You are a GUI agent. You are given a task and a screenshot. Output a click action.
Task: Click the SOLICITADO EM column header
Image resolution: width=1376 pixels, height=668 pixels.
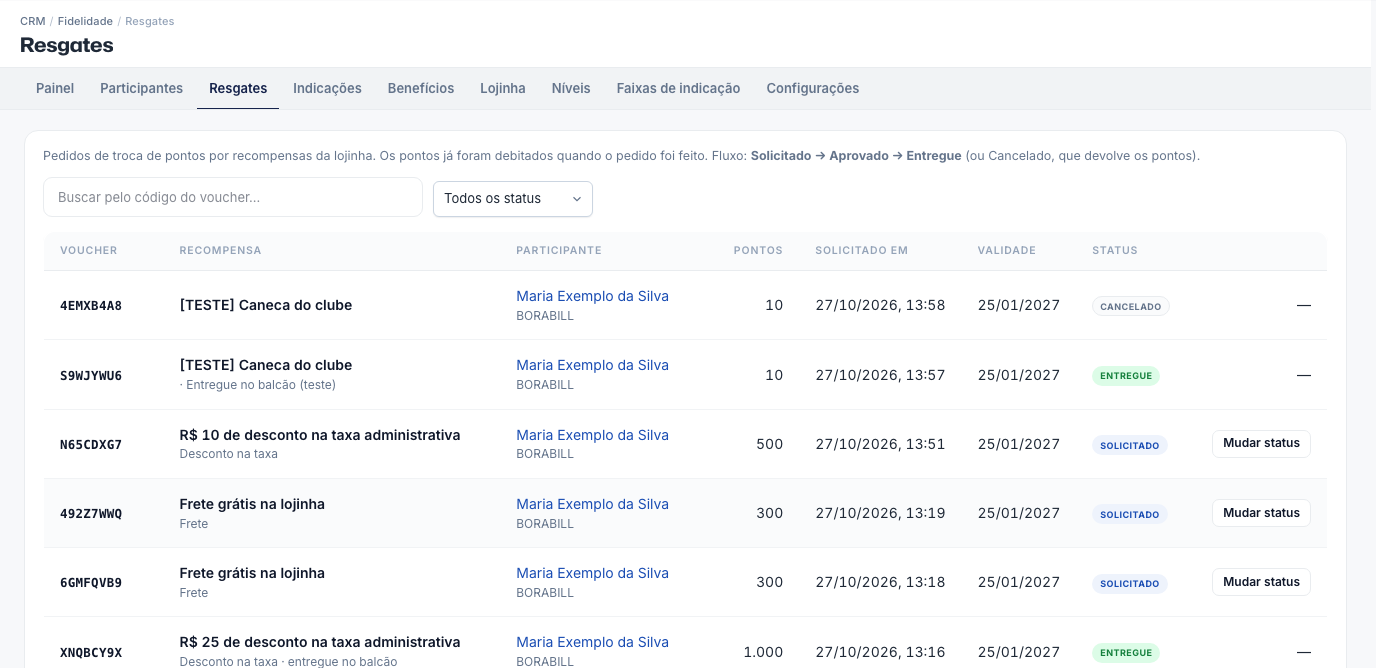(862, 250)
